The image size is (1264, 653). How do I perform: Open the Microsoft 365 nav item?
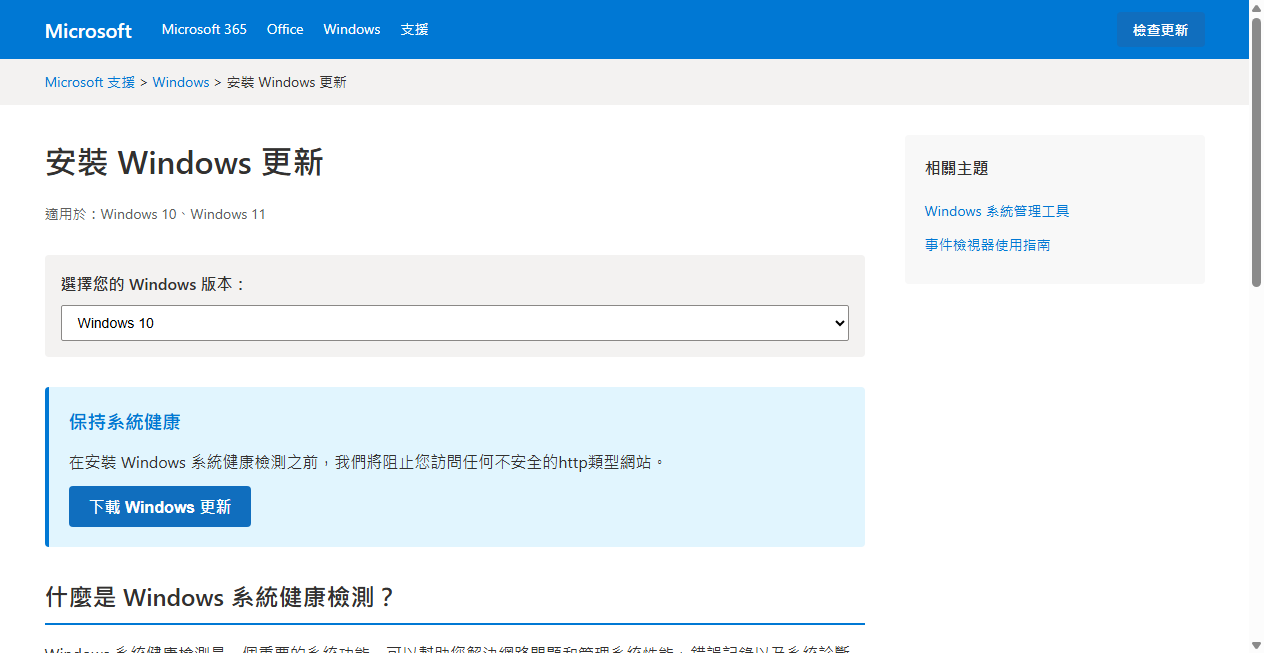click(204, 29)
